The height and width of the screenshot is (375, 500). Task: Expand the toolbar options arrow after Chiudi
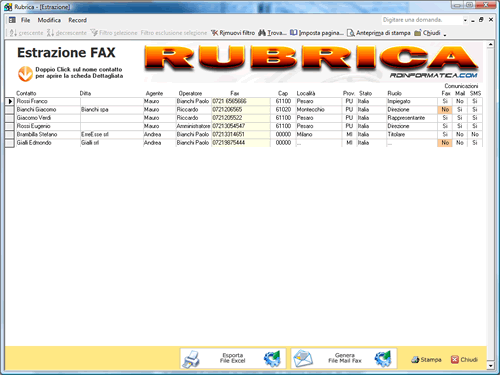point(445,34)
